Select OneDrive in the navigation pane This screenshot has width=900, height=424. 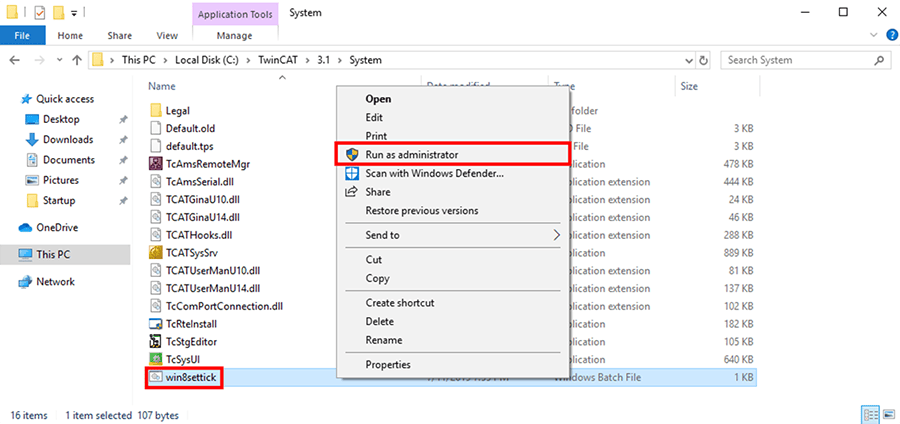(57, 227)
